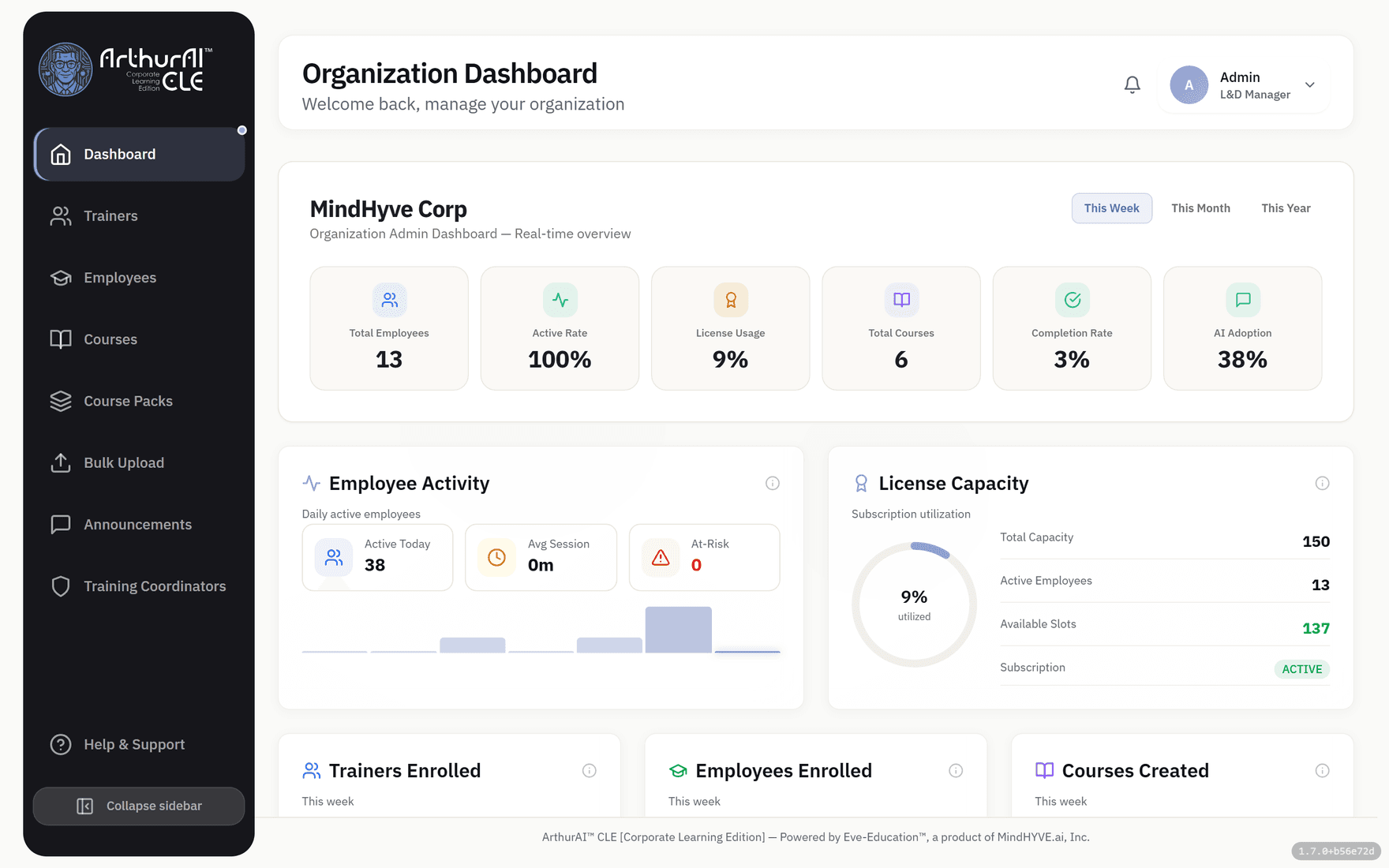1389x868 pixels.
Task: Click the Announcements chat bubble icon
Action: pos(61,525)
